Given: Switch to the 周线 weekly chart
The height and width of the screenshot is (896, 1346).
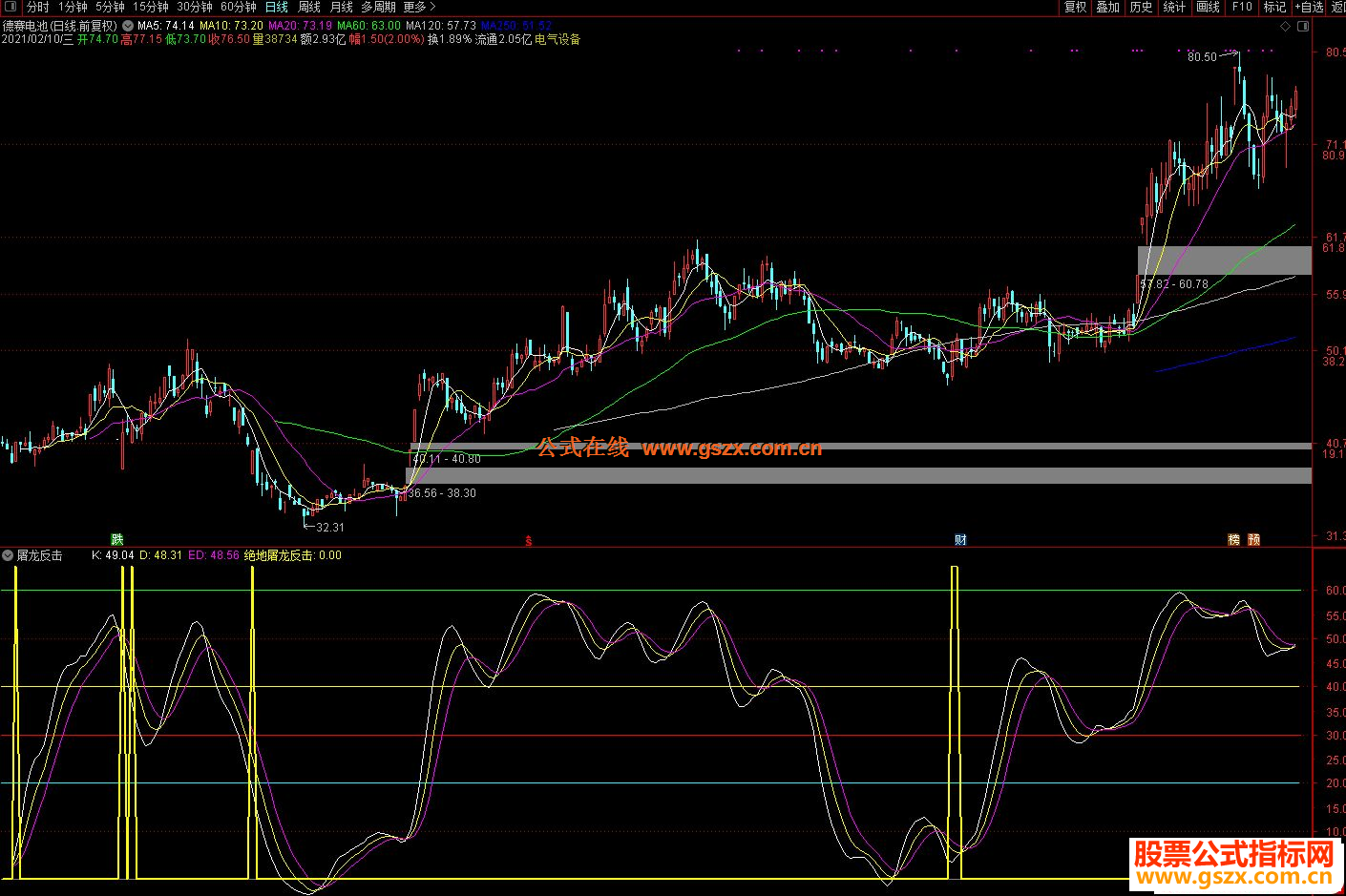Looking at the screenshot, I should point(309,7).
